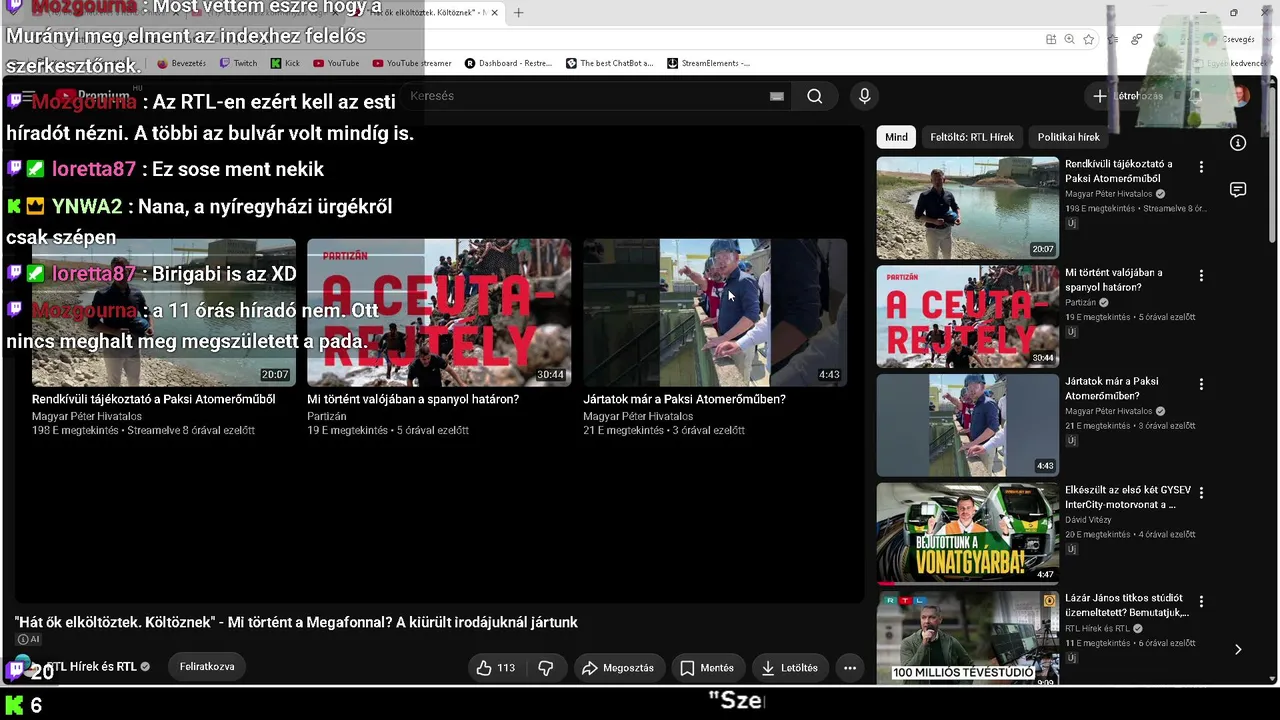Open the Kick bookmark
Viewport: 1280px width, 720px height.
point(285,63)
